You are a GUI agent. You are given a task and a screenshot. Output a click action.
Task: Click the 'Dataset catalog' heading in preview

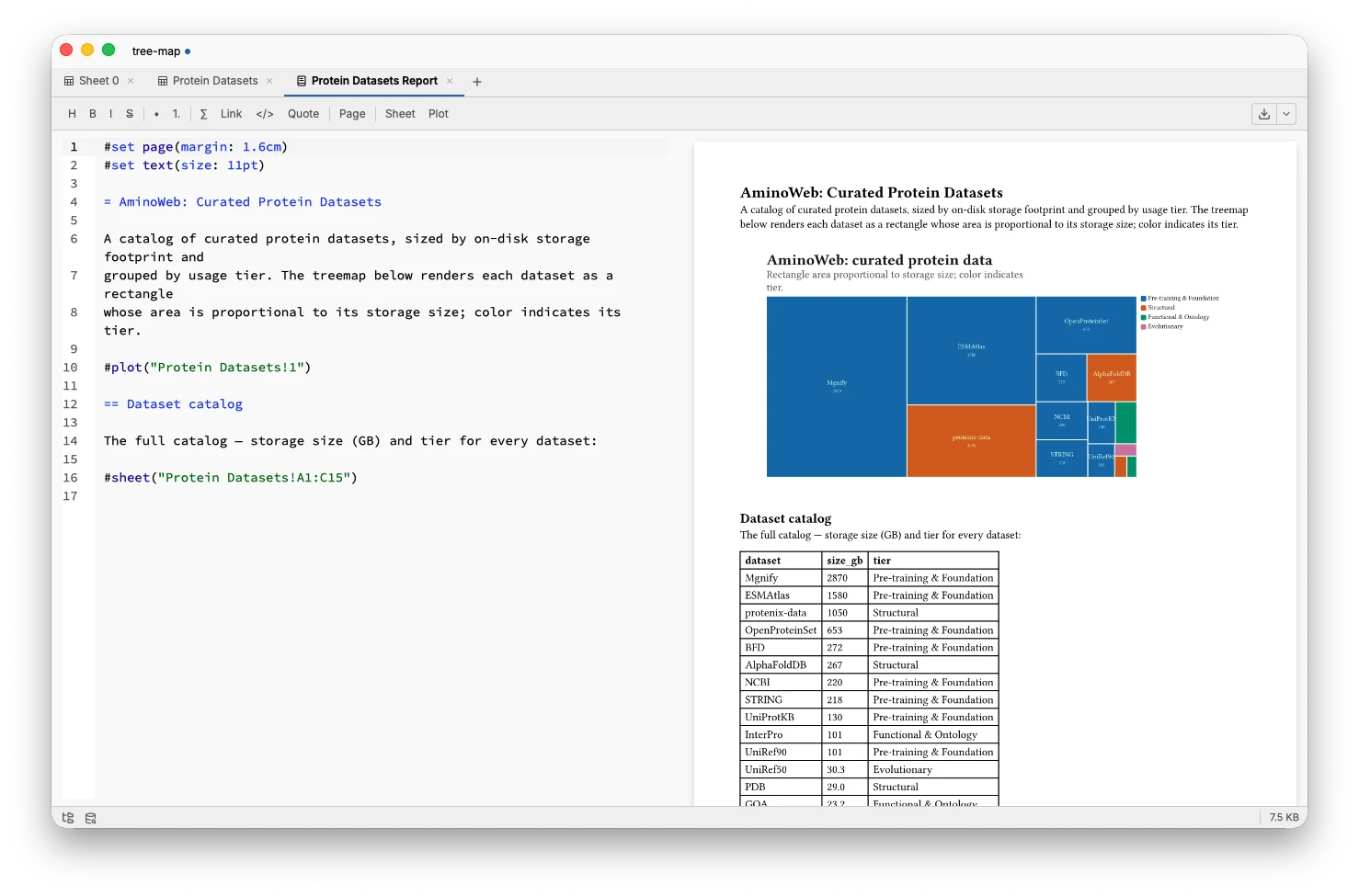click(785, 518)
